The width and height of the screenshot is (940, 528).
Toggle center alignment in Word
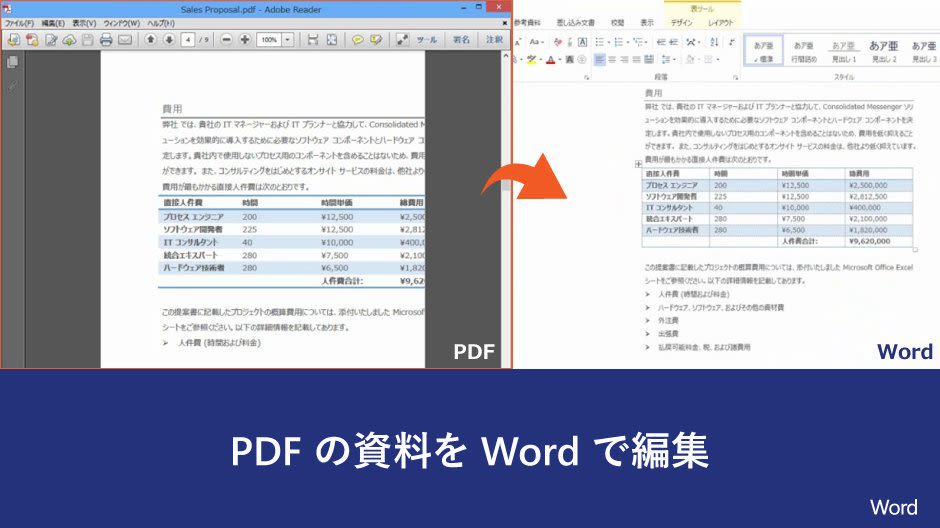tap(612, 59)
